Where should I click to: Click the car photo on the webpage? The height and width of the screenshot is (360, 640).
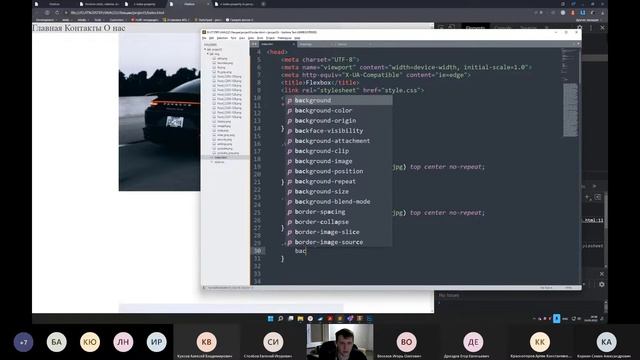coord(160,112)
